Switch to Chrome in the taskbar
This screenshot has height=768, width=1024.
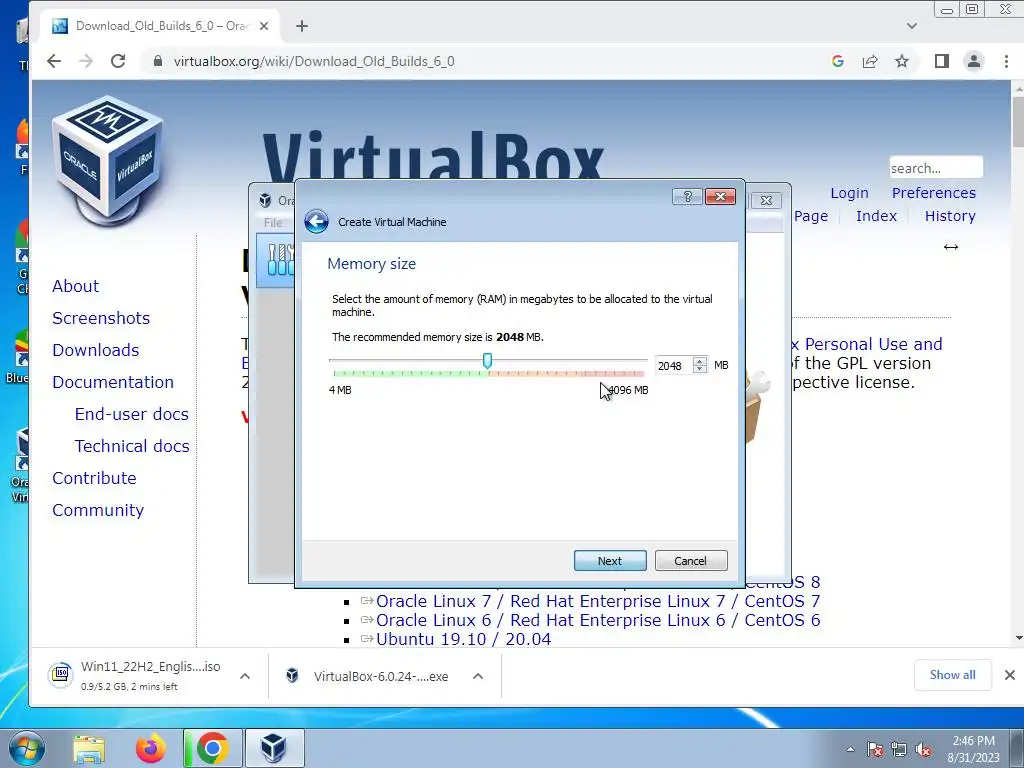[x=213, y=748]
